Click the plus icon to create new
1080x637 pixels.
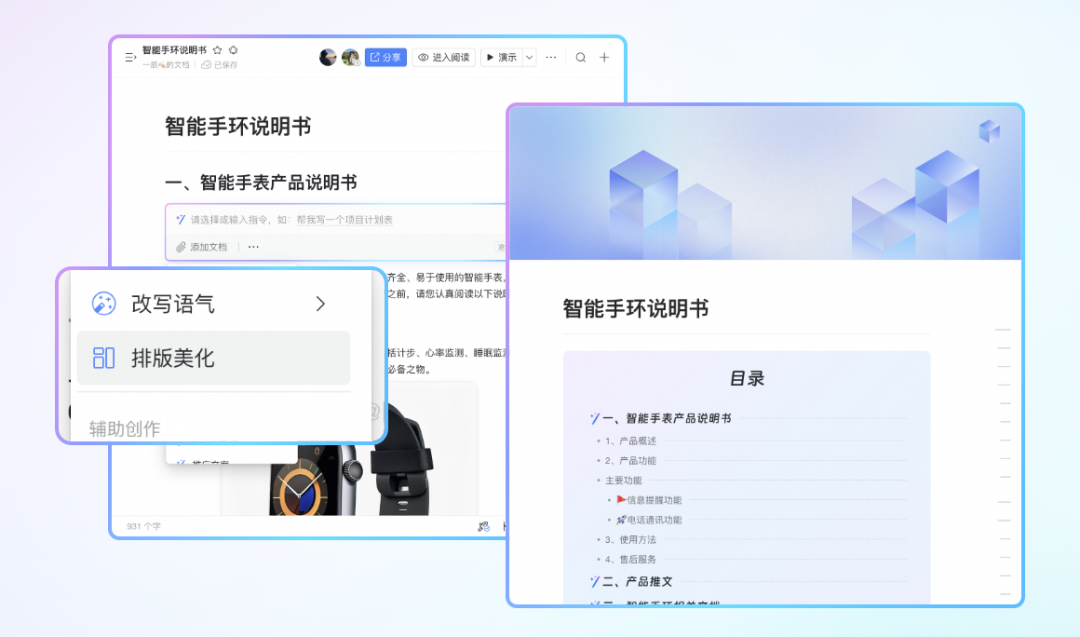604,57
